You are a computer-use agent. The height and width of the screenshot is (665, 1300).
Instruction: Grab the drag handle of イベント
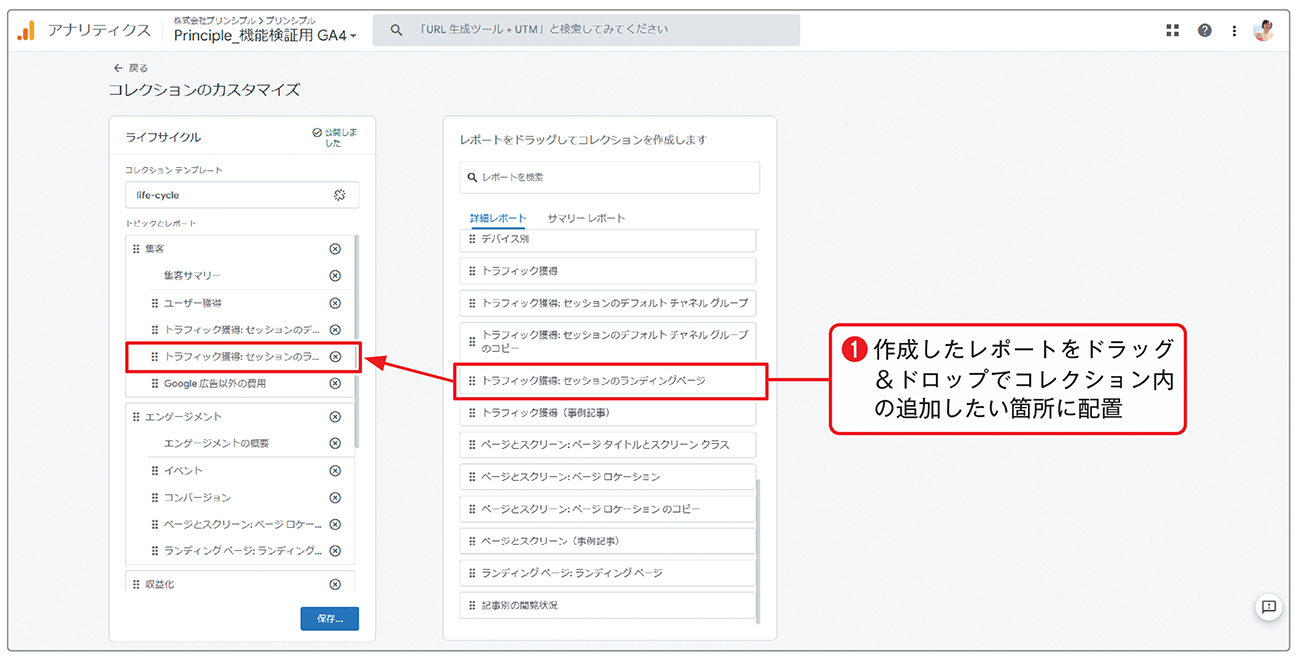point(155,471)
